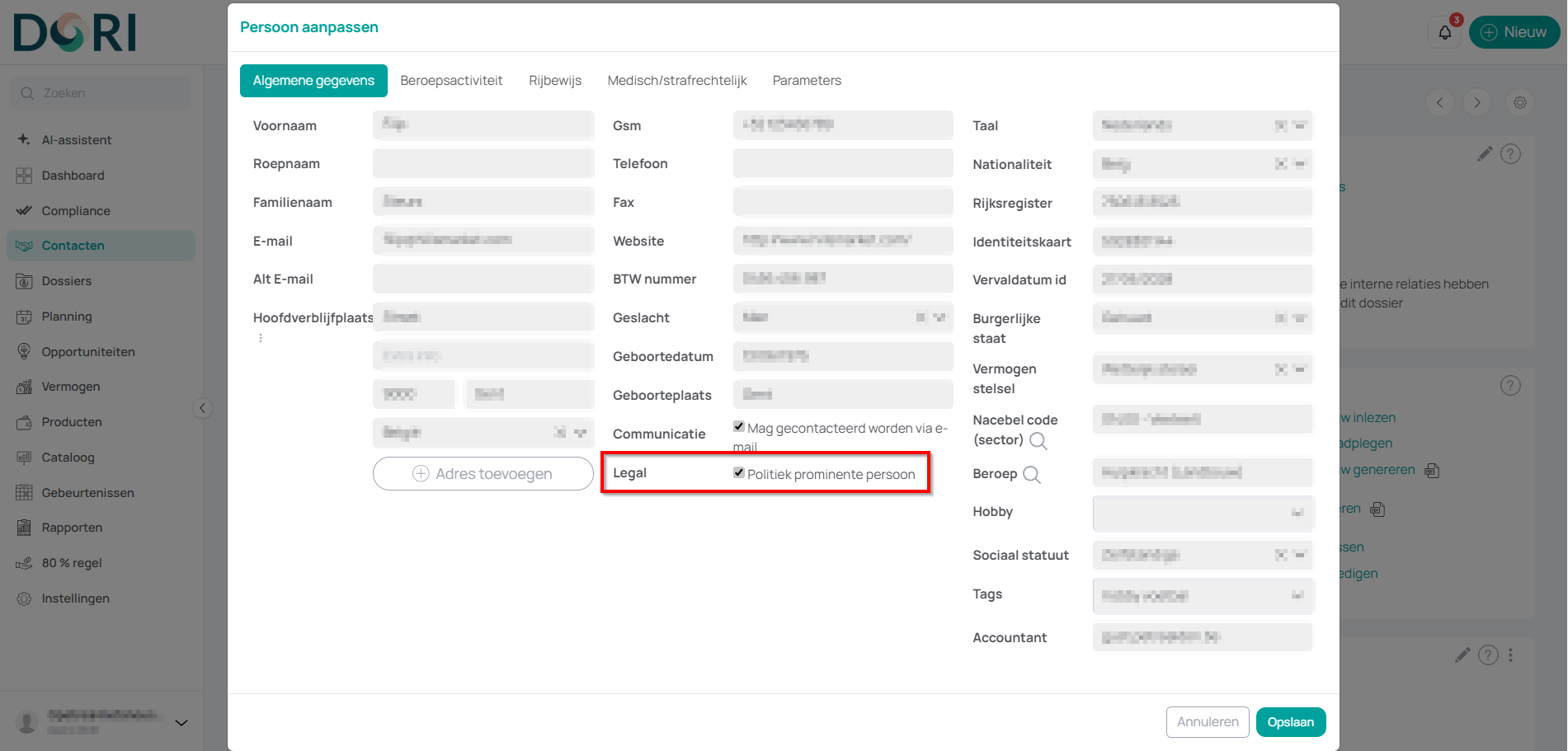The image size is (1568, 751).
Task: Click the Roepnaam input field
Action: [x=483, y=163]
